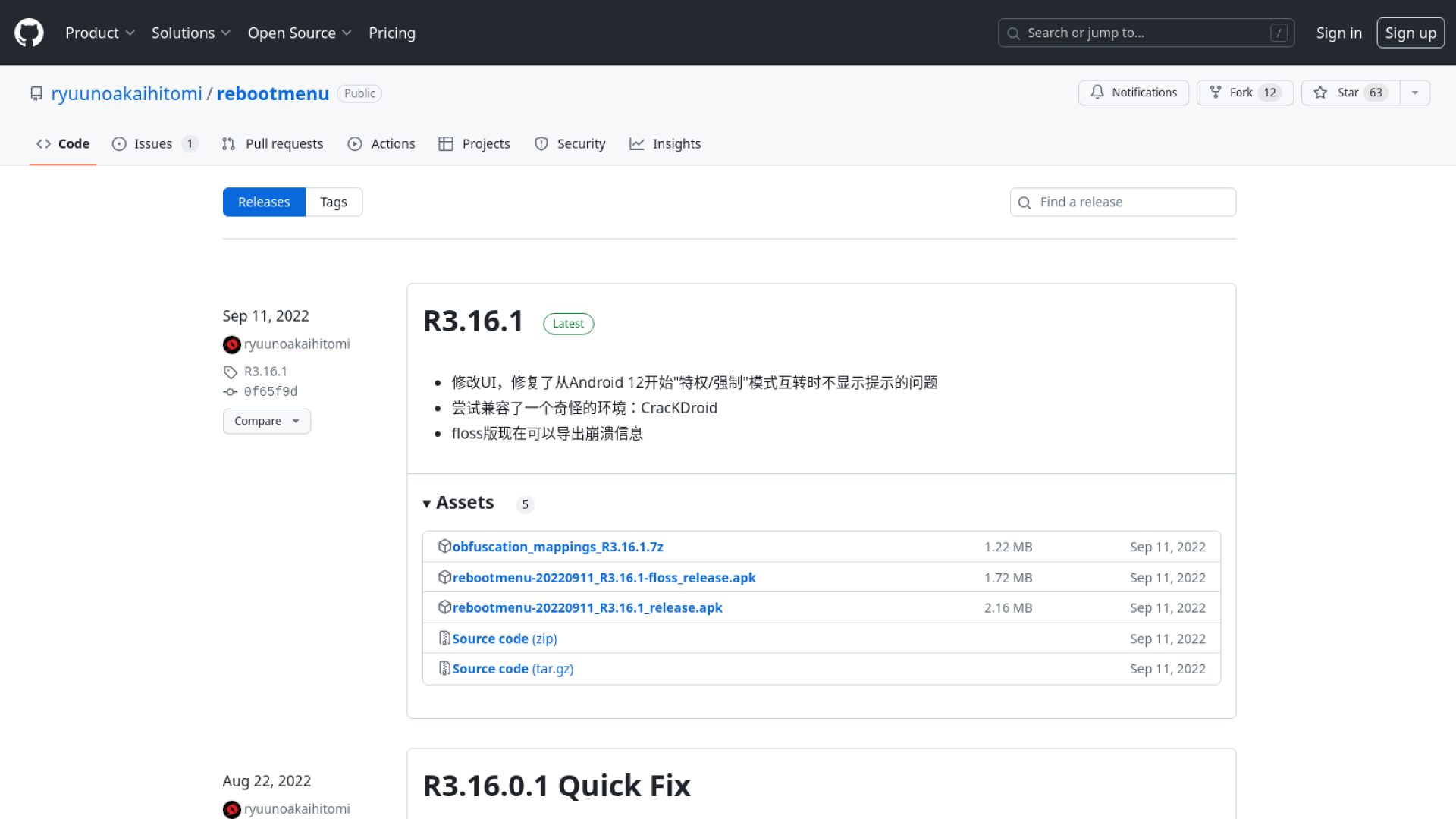
Task: Switch to the Tags tab
Action: click(333, 202)
